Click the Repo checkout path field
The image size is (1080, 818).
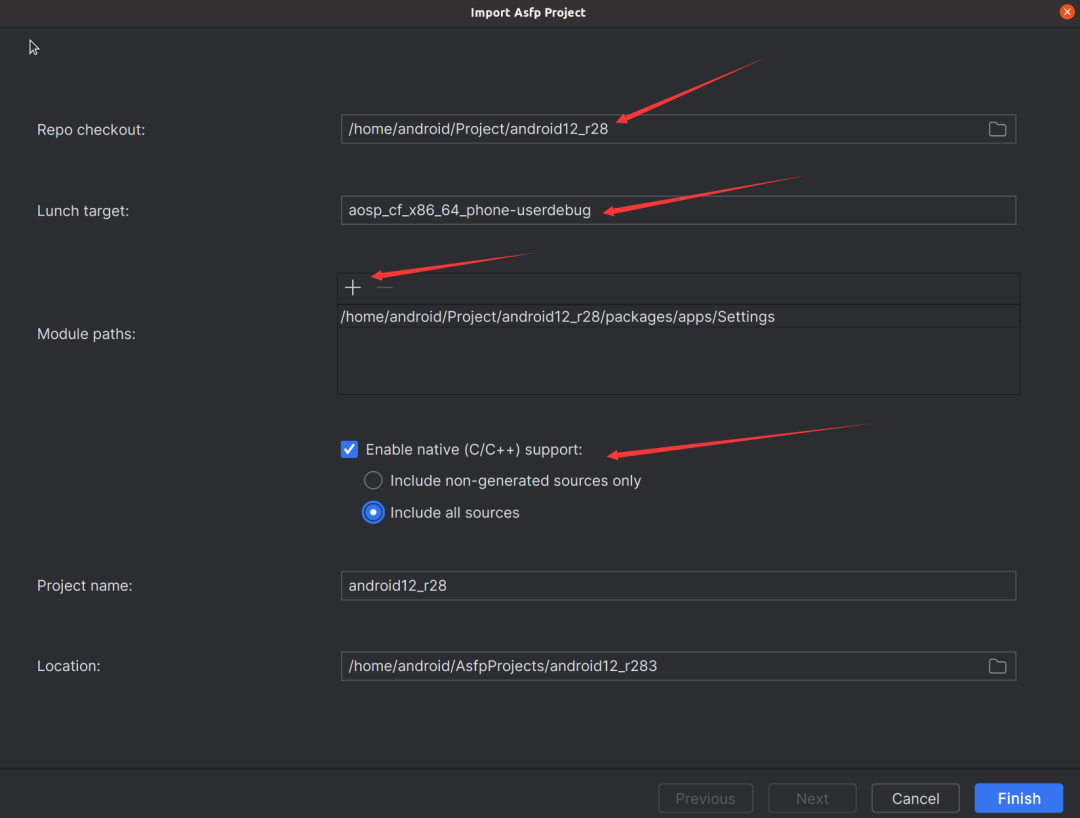coord(678,129)
